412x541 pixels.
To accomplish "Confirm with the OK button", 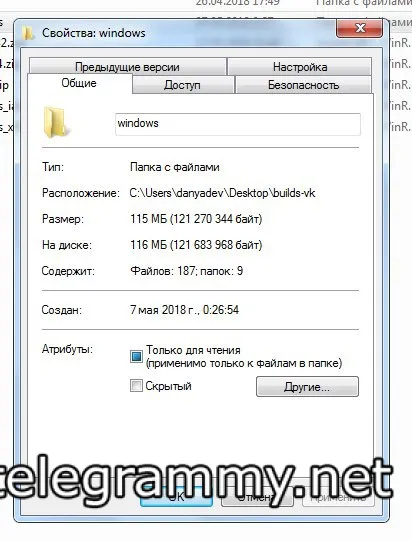I will point(177,497).
